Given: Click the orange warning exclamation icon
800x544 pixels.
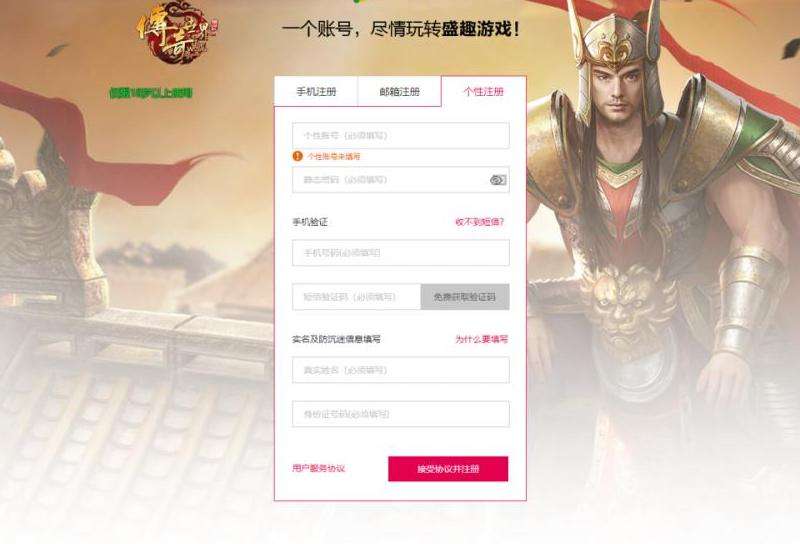Looking at the screenshot, I should click(297, 156).
